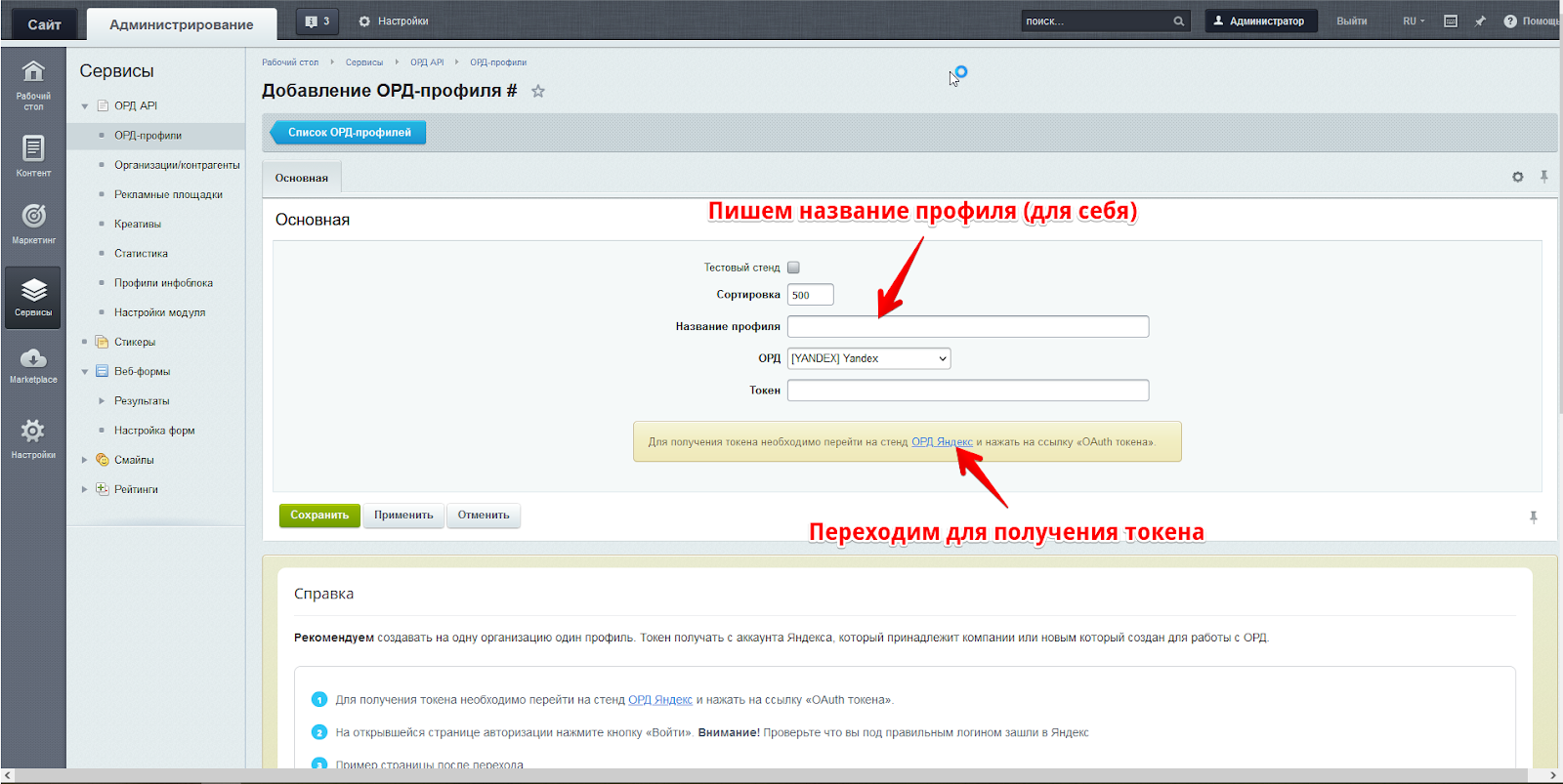This screenshot has height=784, width=1563.
Task: Switch to the Сайт tab
Action: click(44, 23)
